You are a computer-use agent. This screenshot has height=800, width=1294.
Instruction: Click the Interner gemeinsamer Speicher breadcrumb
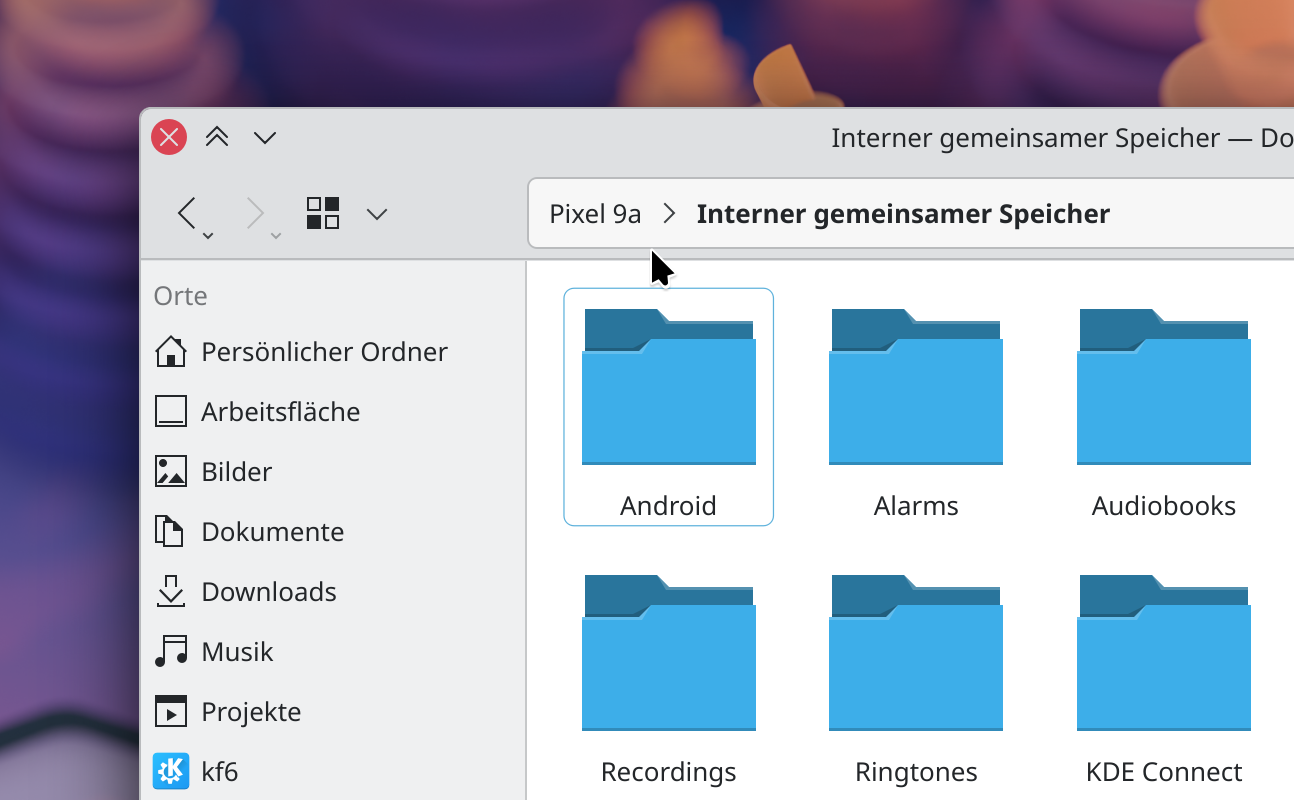tap(903, 214)
